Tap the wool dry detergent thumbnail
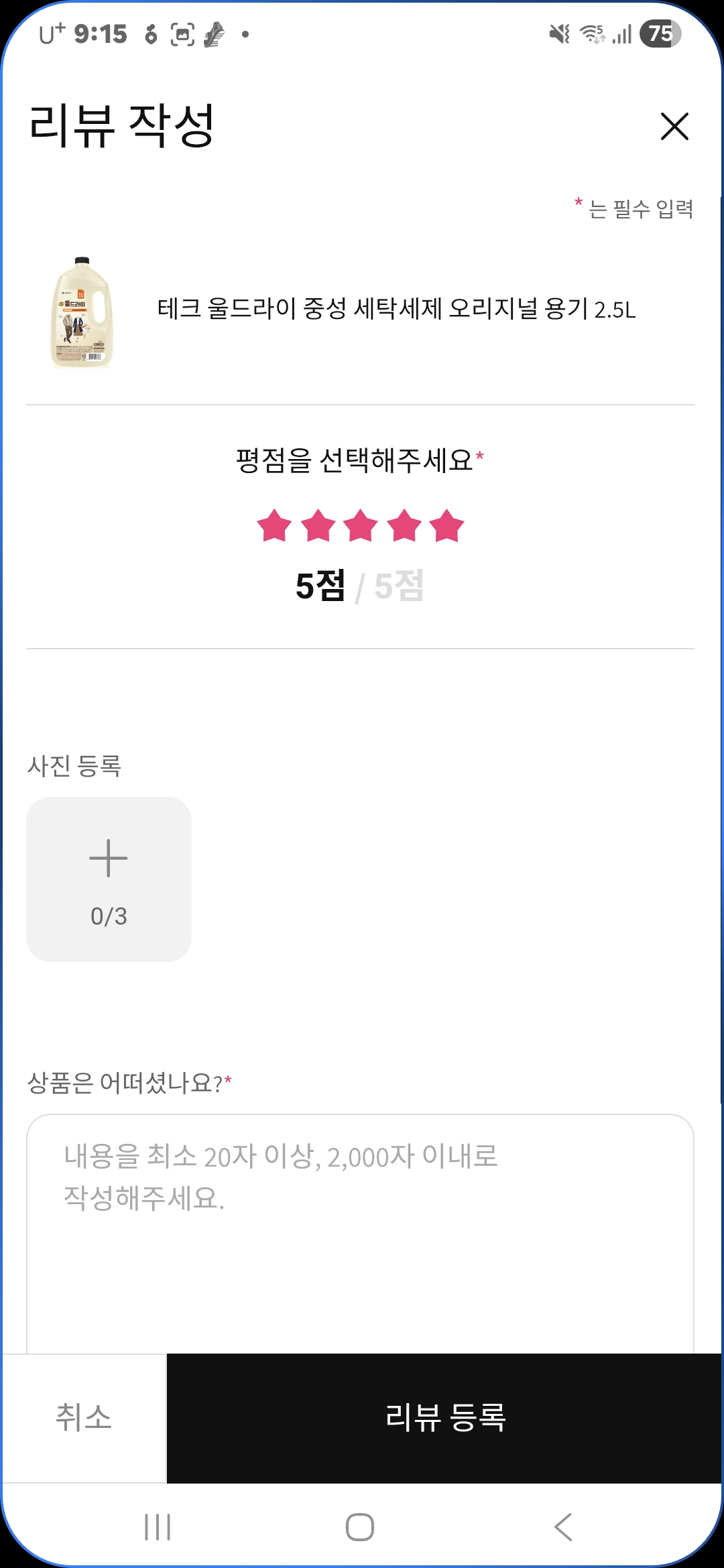 [x=82, y=312]
